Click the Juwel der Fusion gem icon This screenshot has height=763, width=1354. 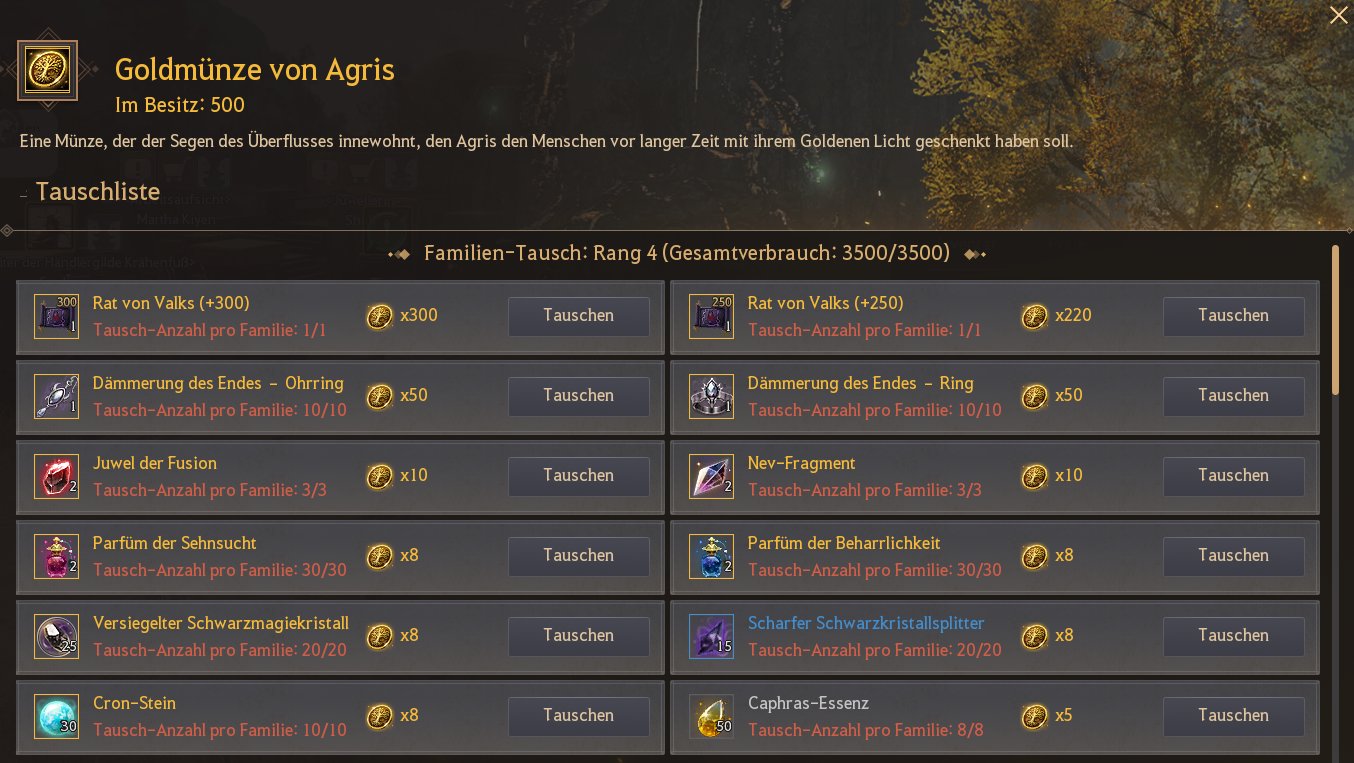pyautogui.click(x=56, y=476)
